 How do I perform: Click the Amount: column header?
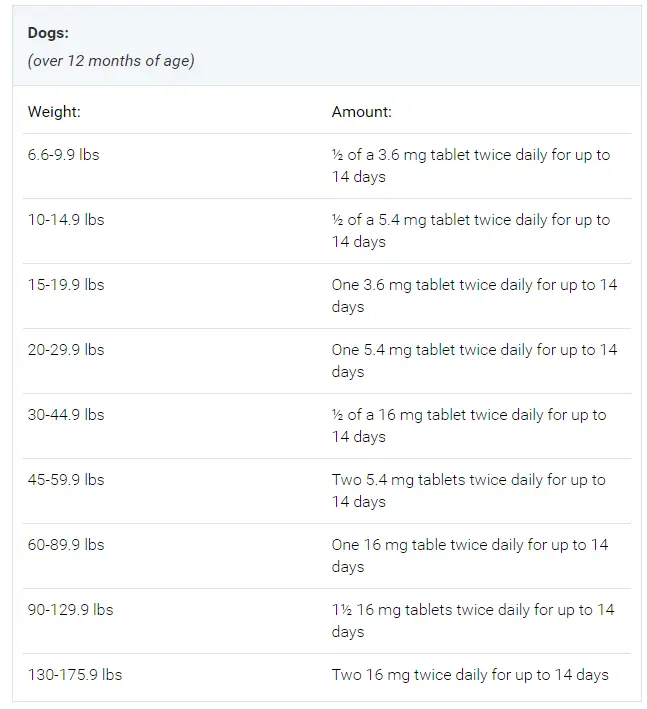click(362, 112)
